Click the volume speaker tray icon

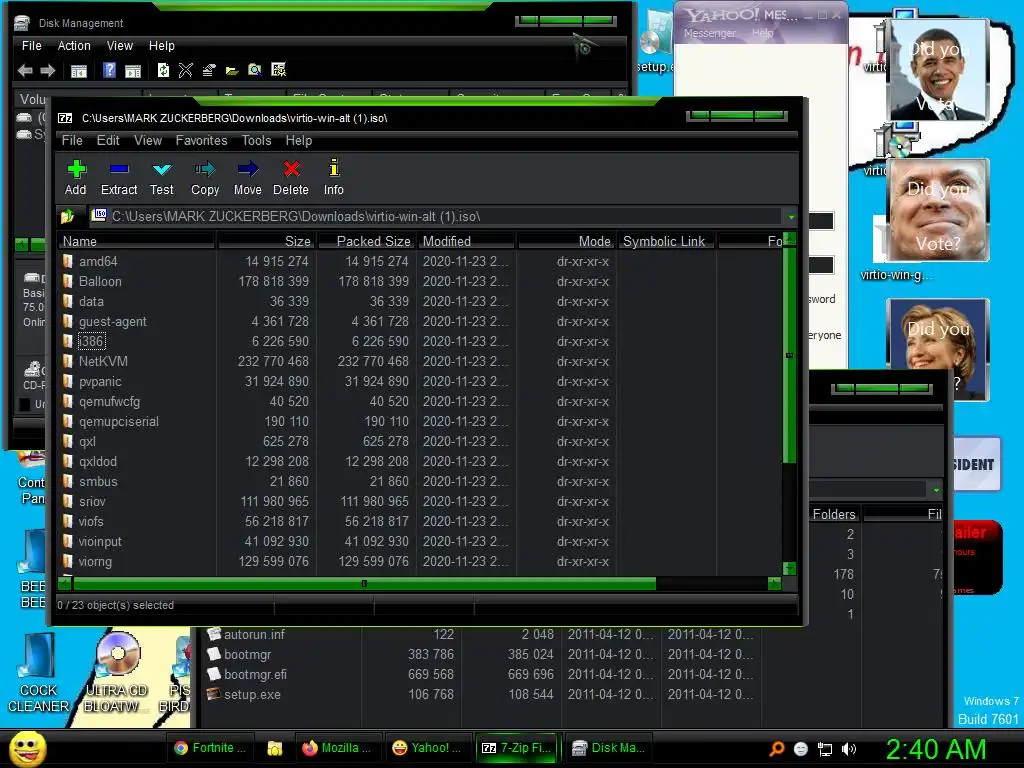point(849,749)
